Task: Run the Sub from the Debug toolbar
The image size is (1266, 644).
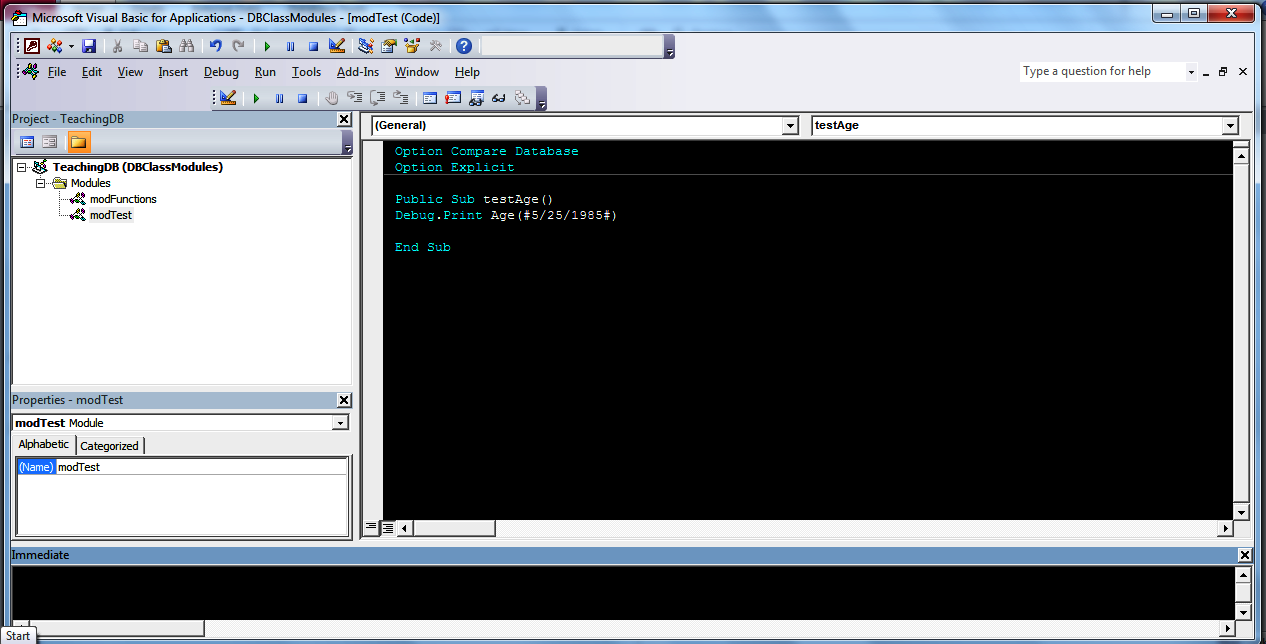Action: 256,98
